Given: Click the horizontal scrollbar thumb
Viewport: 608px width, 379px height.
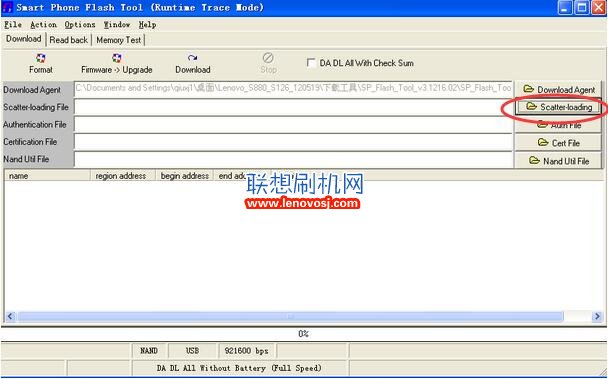Looking at the screenshot, I should click(290, 317).
